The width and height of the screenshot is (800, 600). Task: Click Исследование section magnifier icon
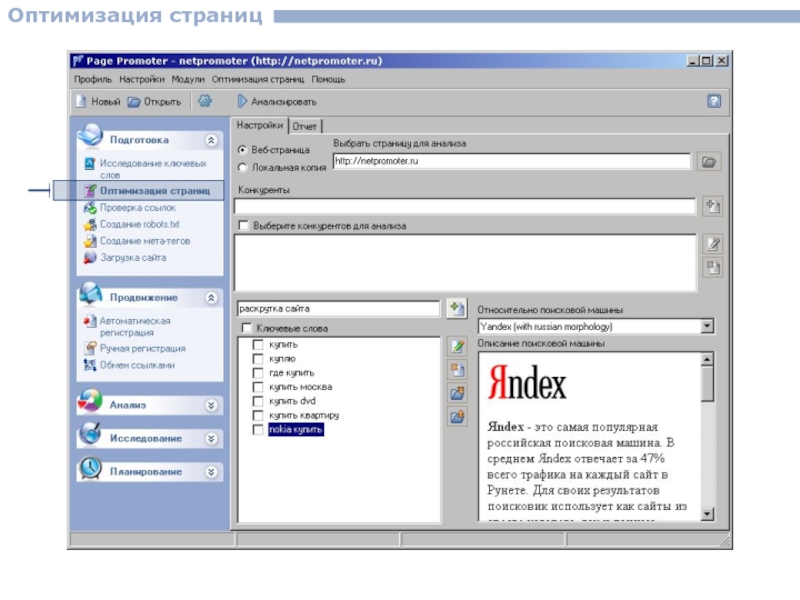90,434
